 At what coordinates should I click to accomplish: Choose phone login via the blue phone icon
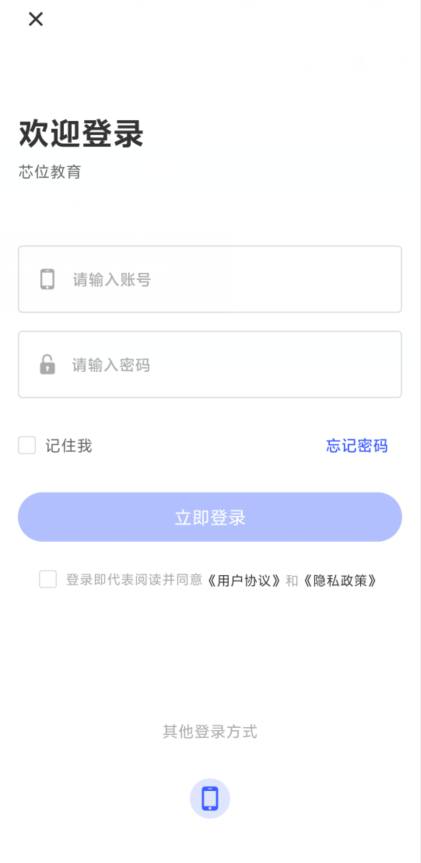pos(210,798)
